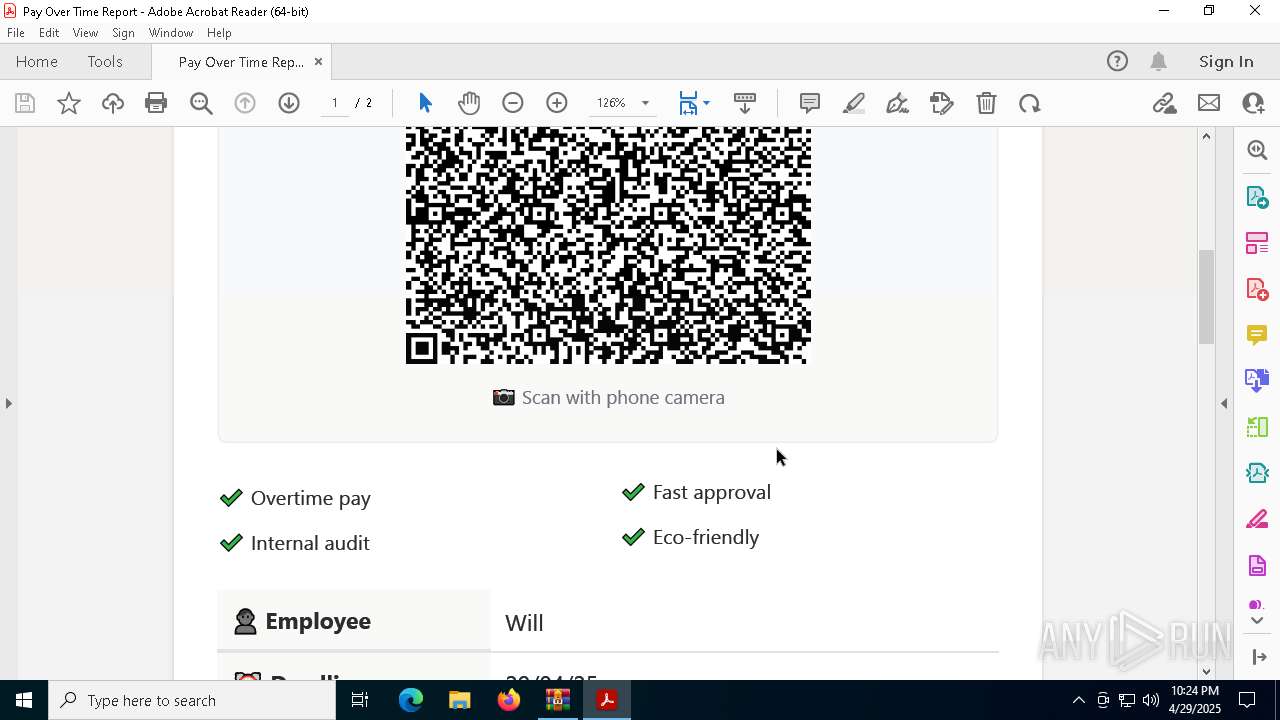Switch to the Home tab
The height and width of the screenshot is (720, 1280).
tap(37, 61)
